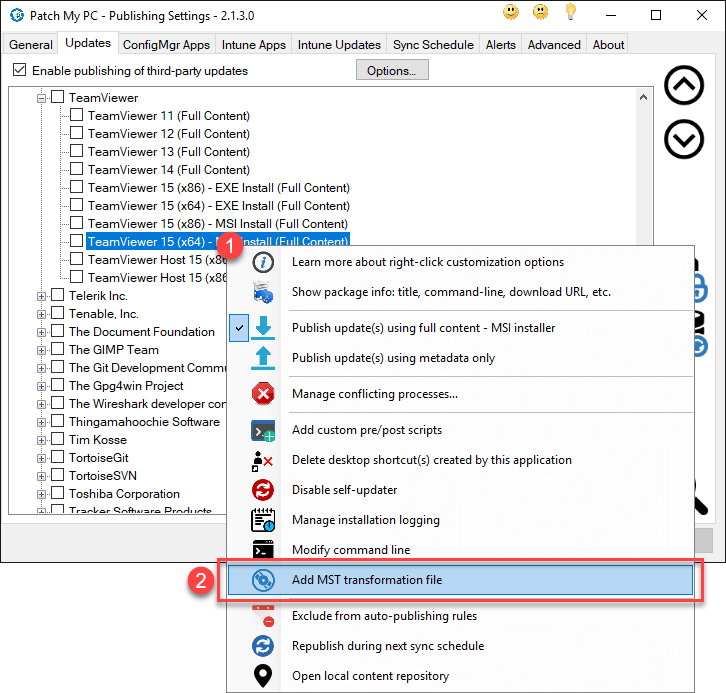Click the red refresh disable self-updater icon
This screenshot has height=693, width=726.
point(263,490)
